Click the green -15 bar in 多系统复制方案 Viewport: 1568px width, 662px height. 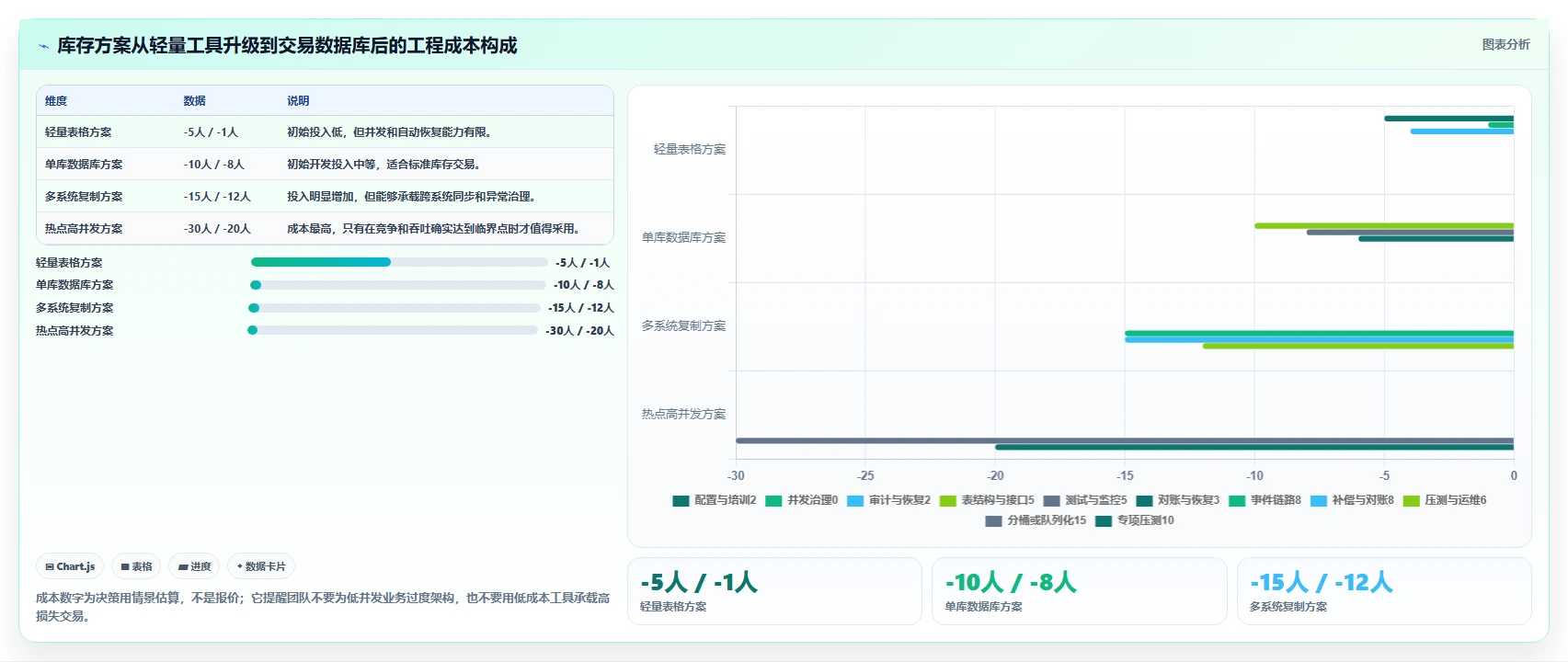[x=1319, y=333]
